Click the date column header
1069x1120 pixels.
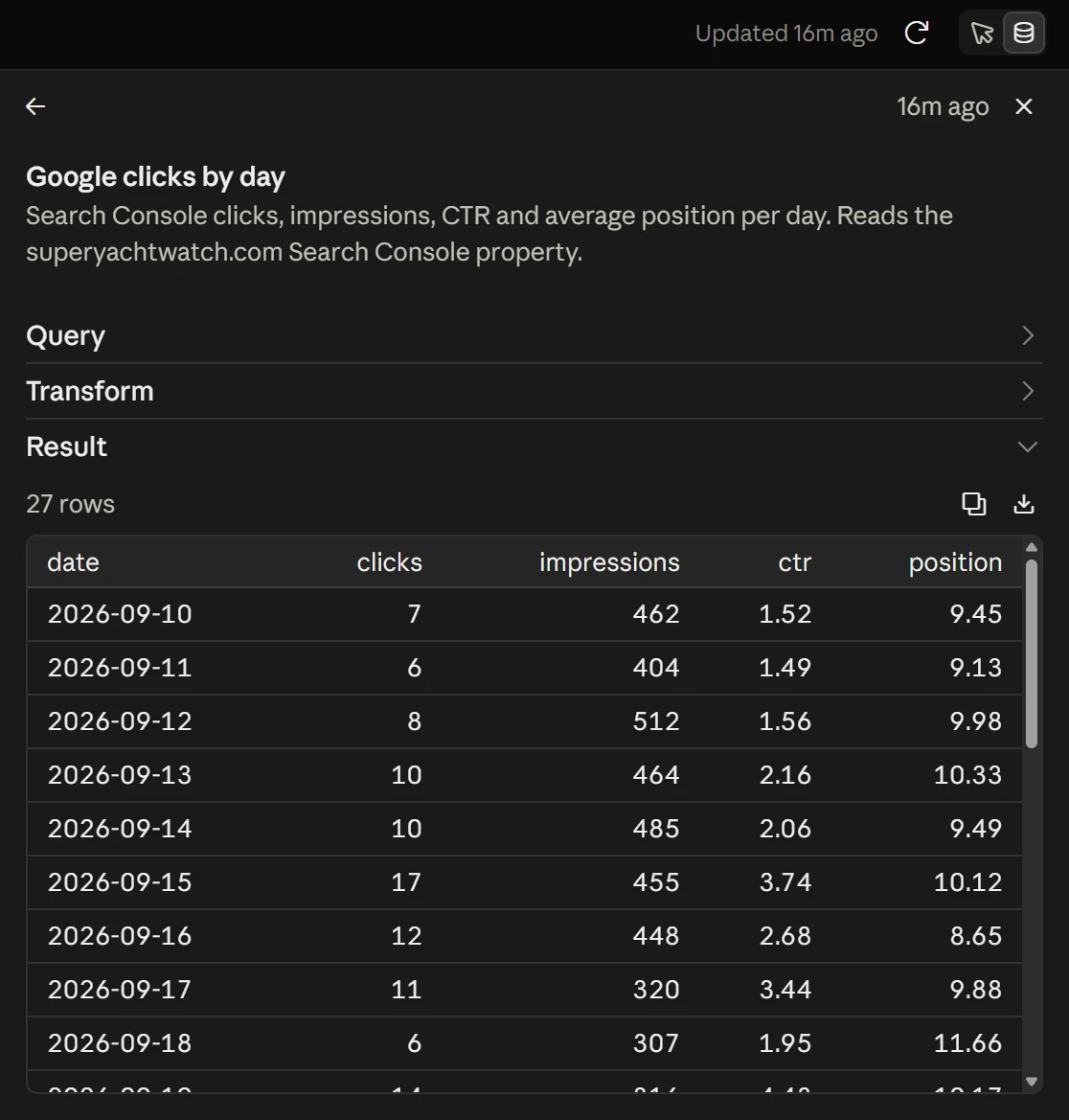click(73, 562)
